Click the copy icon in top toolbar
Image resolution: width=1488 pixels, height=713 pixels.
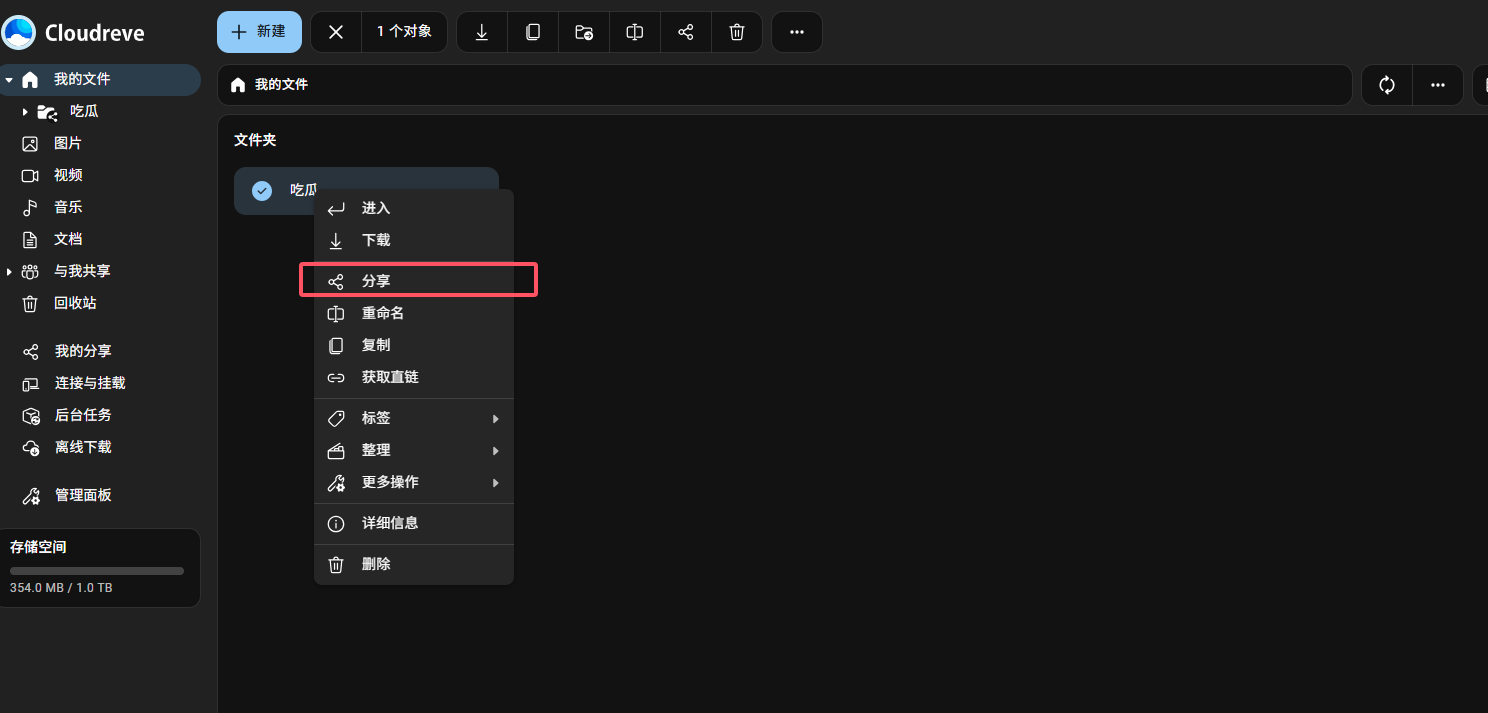pyautogui.click(x=533, y=32)
